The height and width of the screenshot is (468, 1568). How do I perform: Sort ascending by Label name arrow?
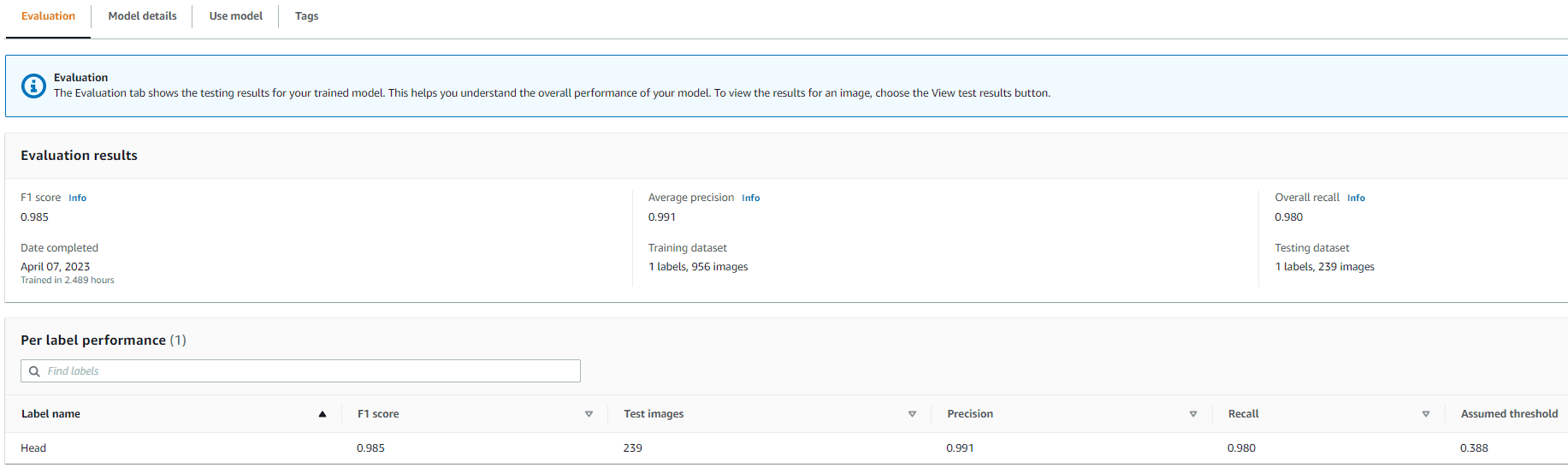[x=322, y=414]
